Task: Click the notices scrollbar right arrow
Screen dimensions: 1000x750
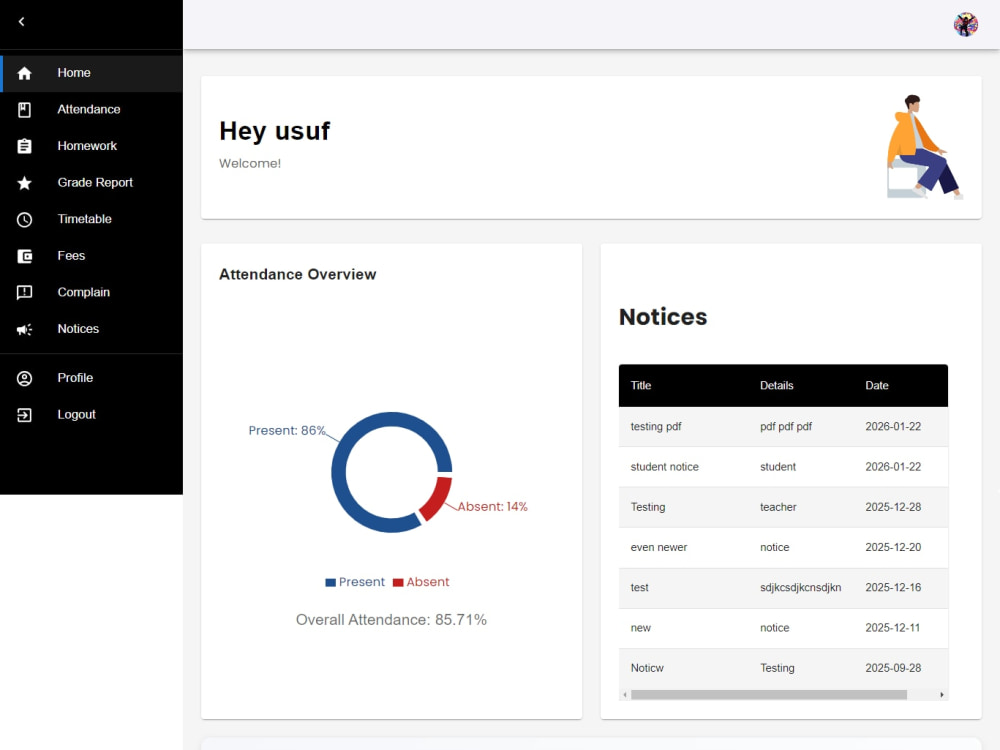Action: (941, 695)
